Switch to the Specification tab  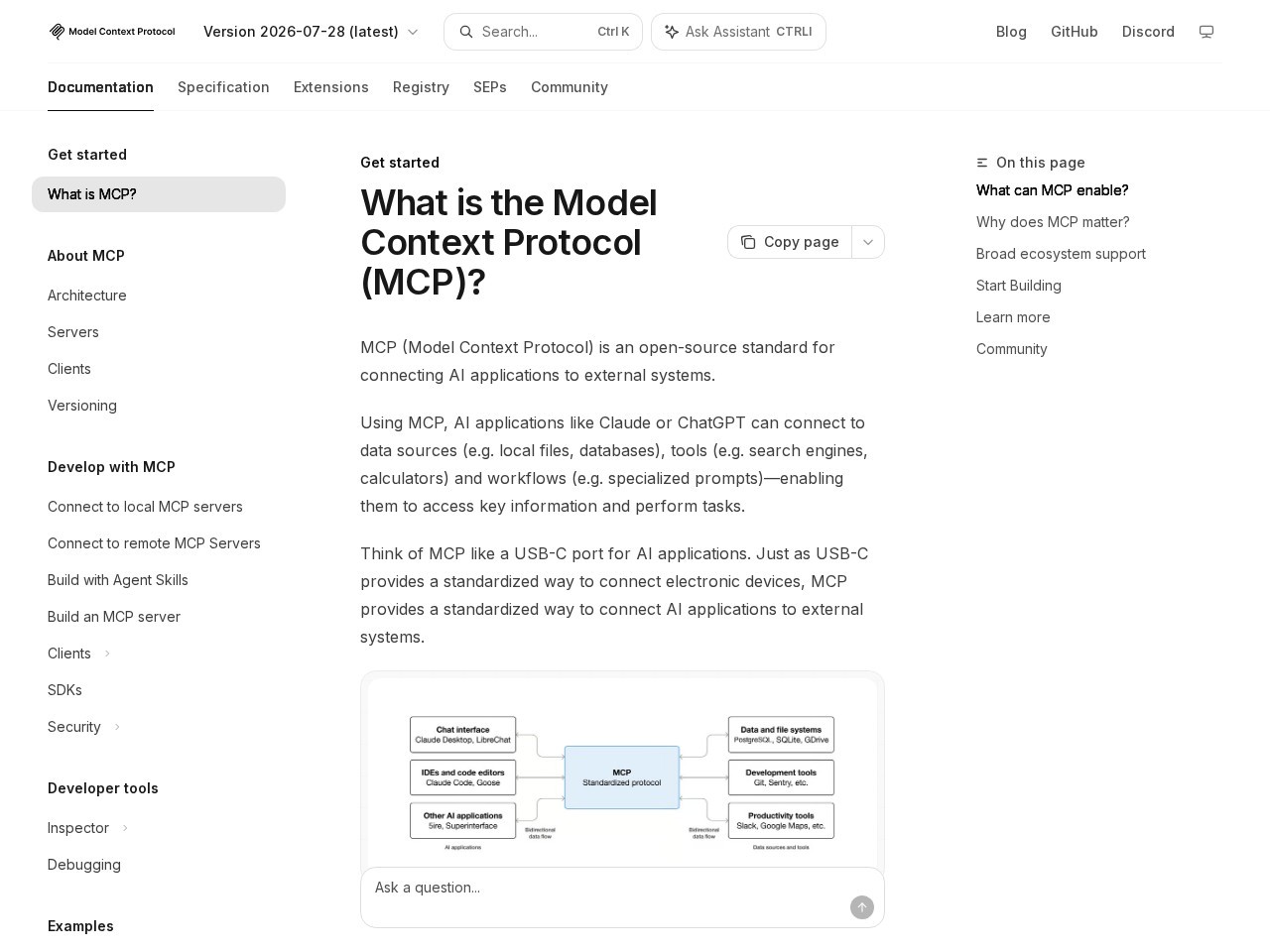(223, 87)
